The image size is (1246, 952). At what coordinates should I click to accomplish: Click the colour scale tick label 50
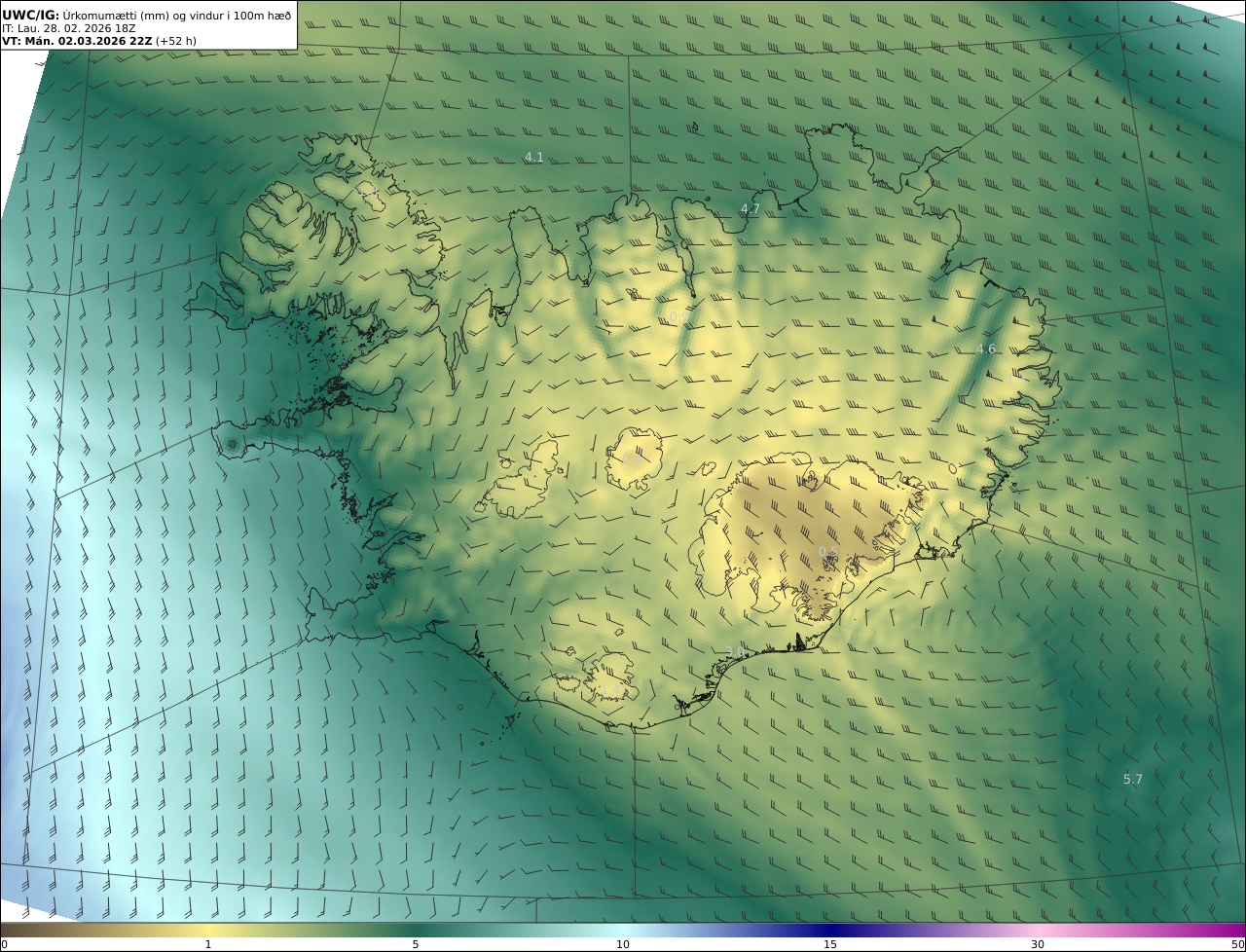1237,944
